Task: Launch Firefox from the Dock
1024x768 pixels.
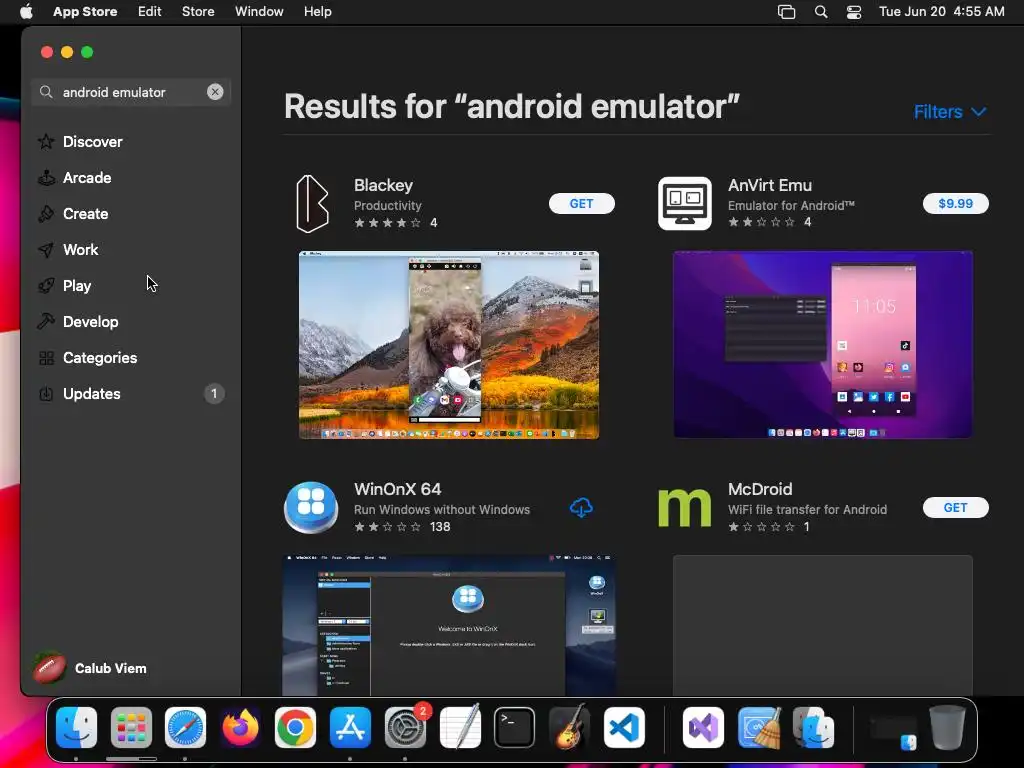Action: [x=240, y=727]
